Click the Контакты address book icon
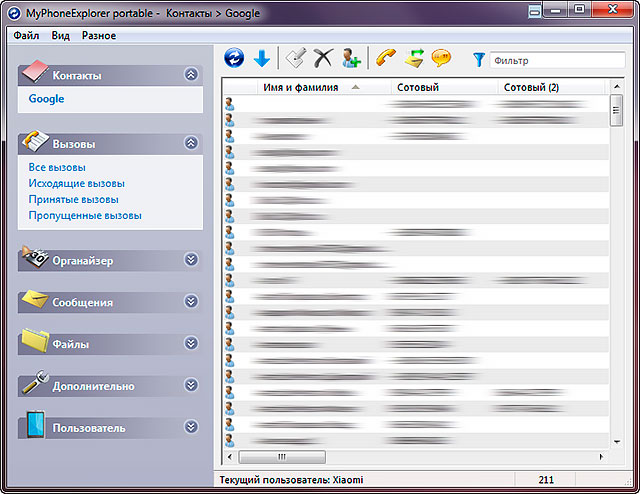The image size is (640, 494). click(35, 71)
